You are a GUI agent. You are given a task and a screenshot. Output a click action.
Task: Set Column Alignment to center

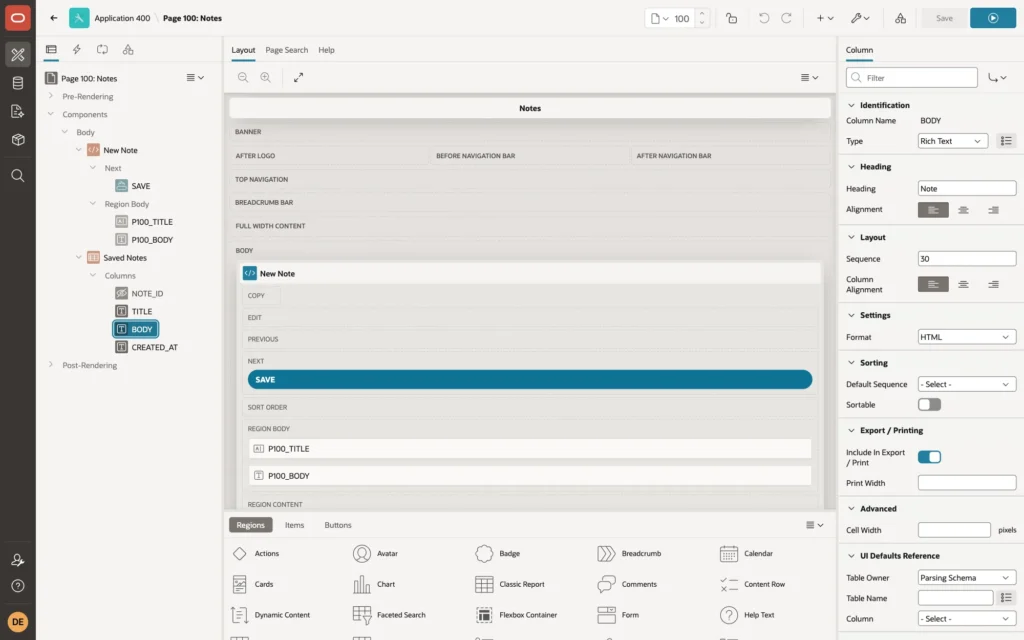(963, 284)
